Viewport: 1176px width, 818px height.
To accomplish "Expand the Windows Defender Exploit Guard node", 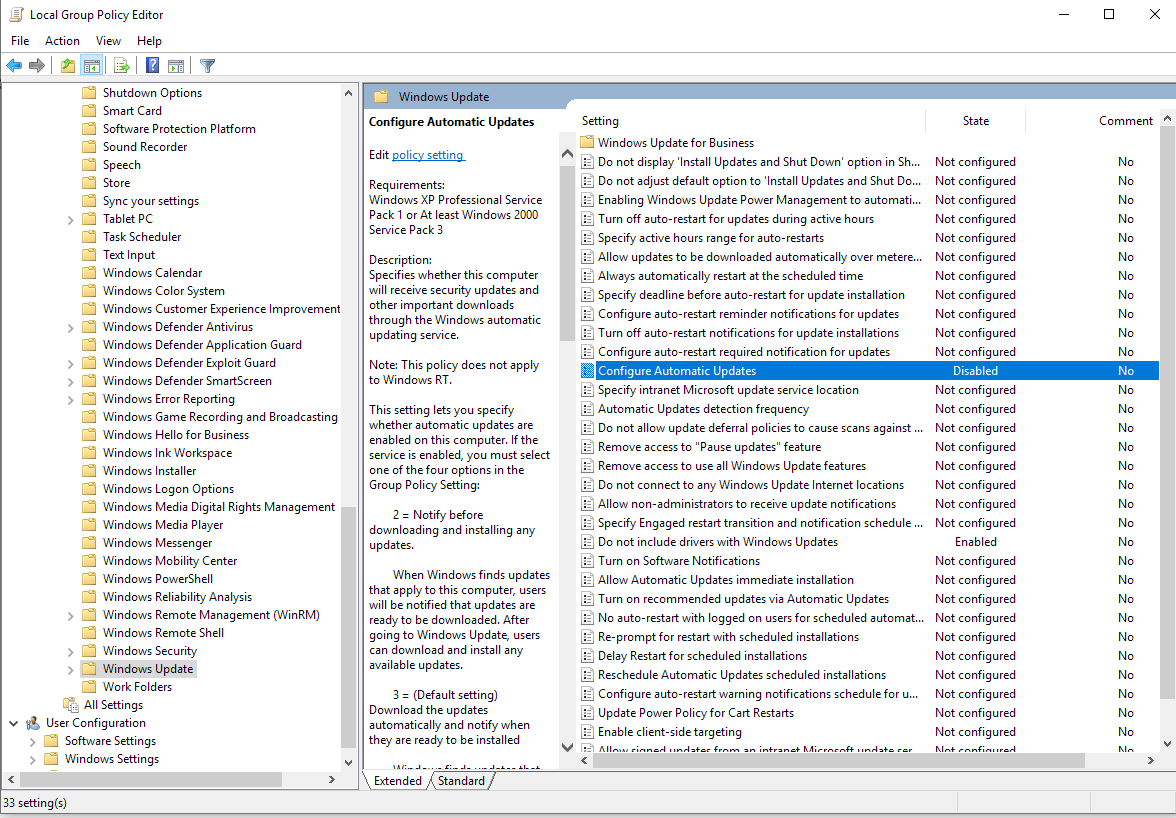I will [x=70, y=364].
